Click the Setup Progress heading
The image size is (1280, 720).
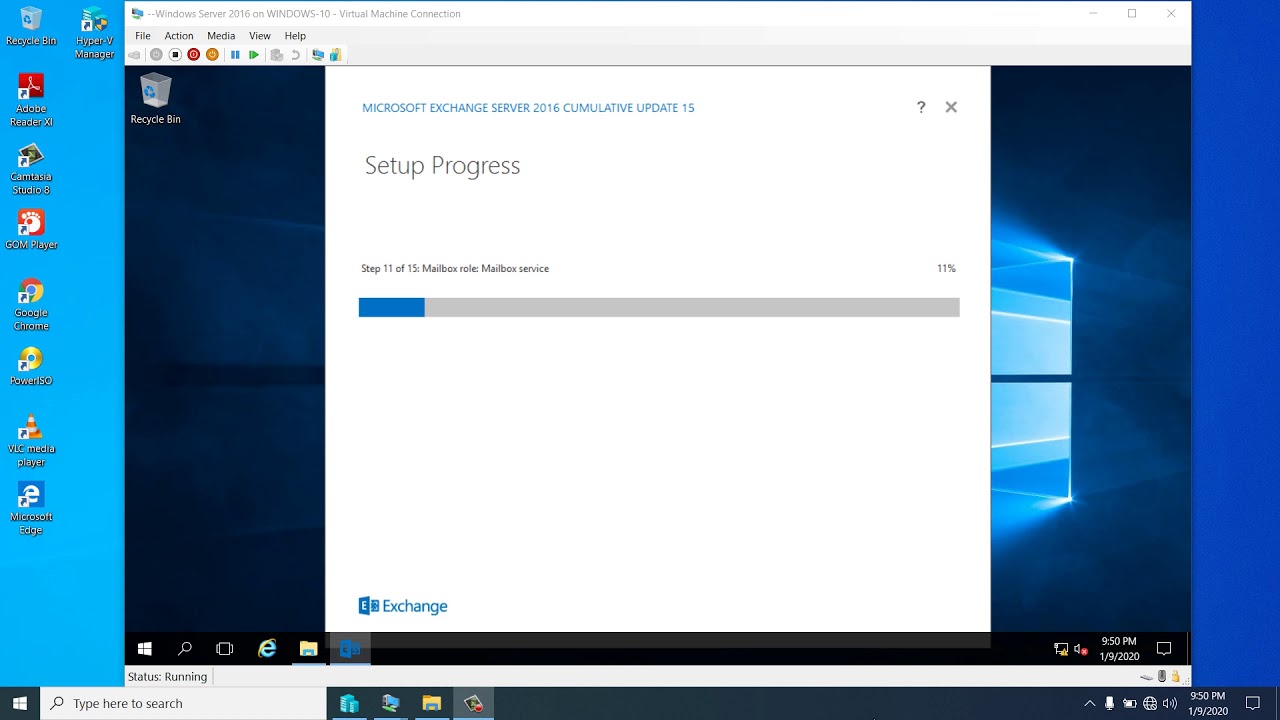click(x=442, y=166)
